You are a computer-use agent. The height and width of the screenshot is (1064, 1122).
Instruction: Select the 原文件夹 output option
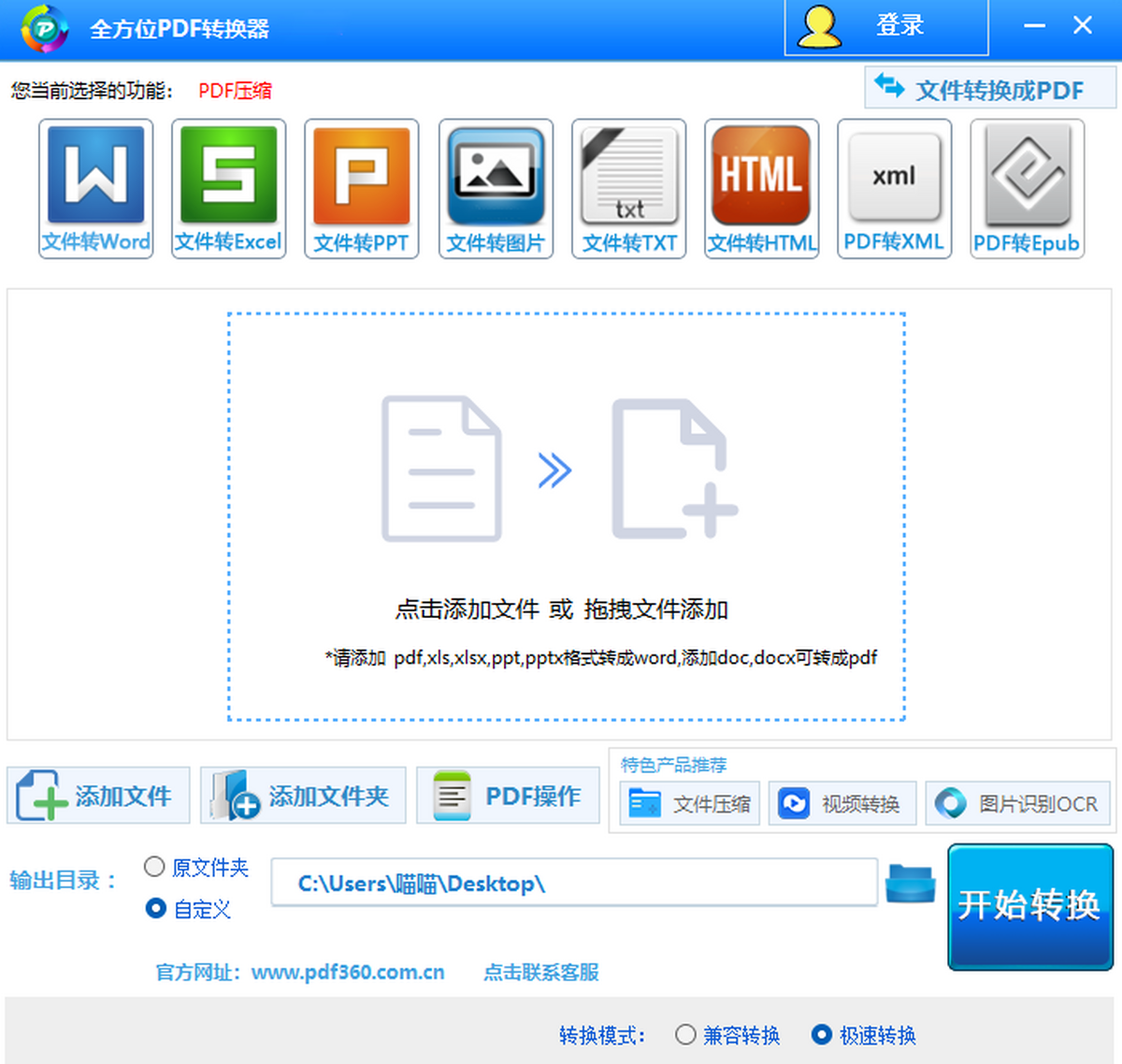pyautogui.click(x=154, y=867)
